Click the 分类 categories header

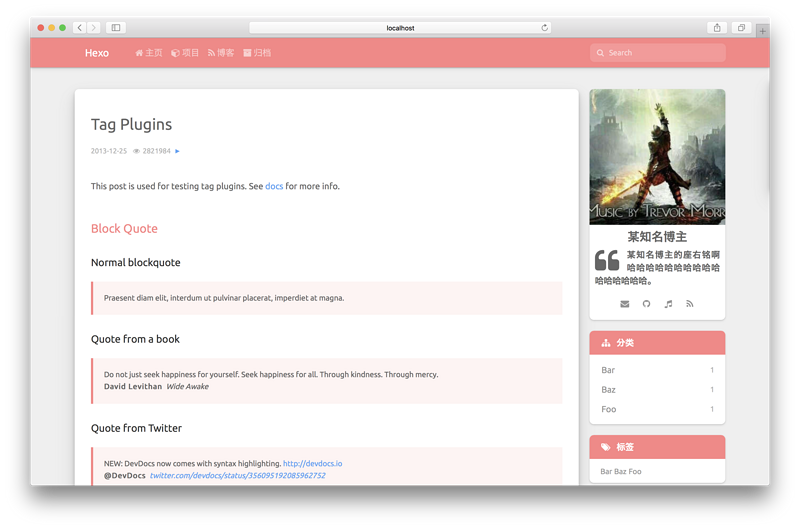(657, 343)
